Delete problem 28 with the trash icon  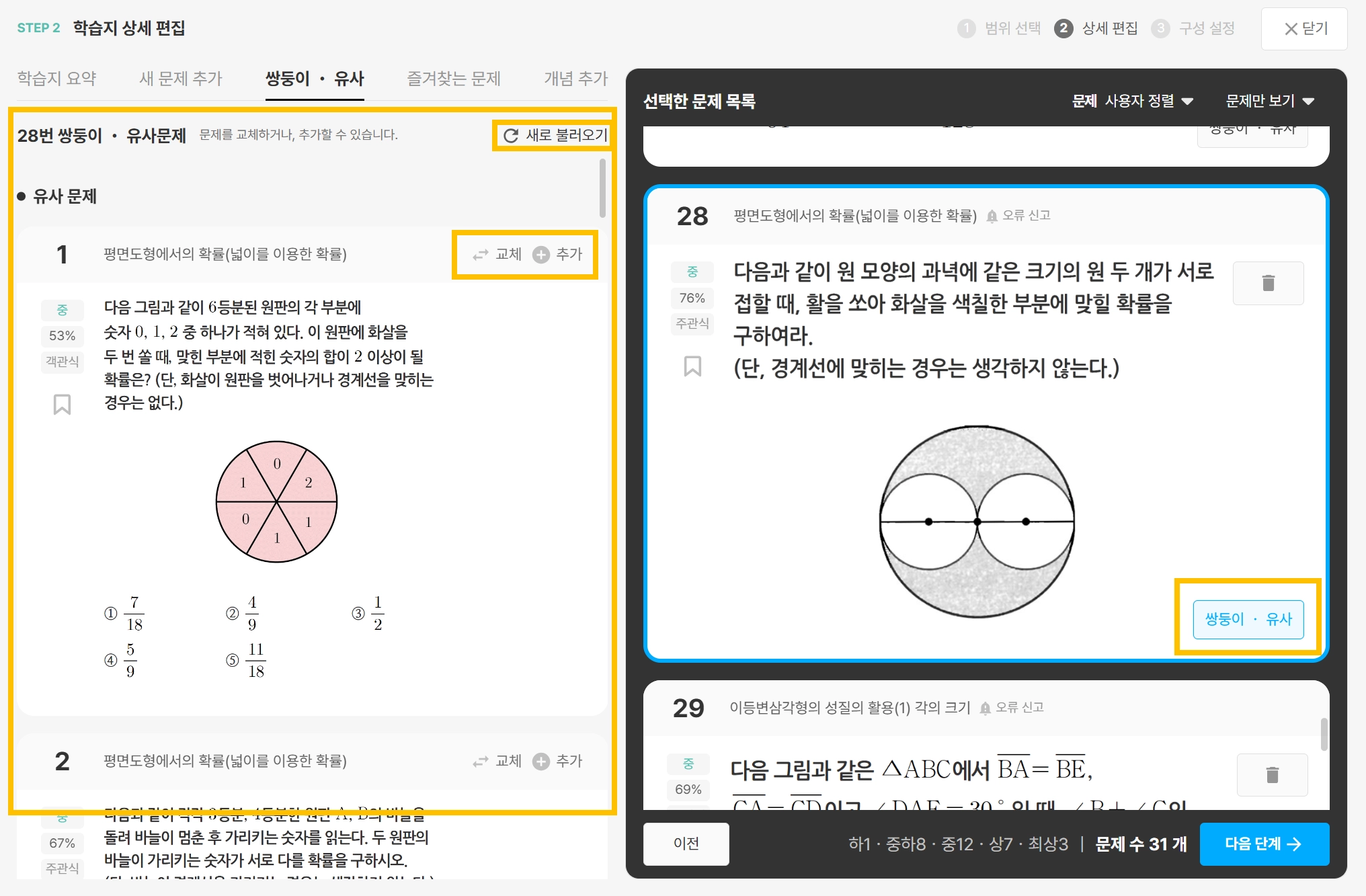click(1268, 283)
